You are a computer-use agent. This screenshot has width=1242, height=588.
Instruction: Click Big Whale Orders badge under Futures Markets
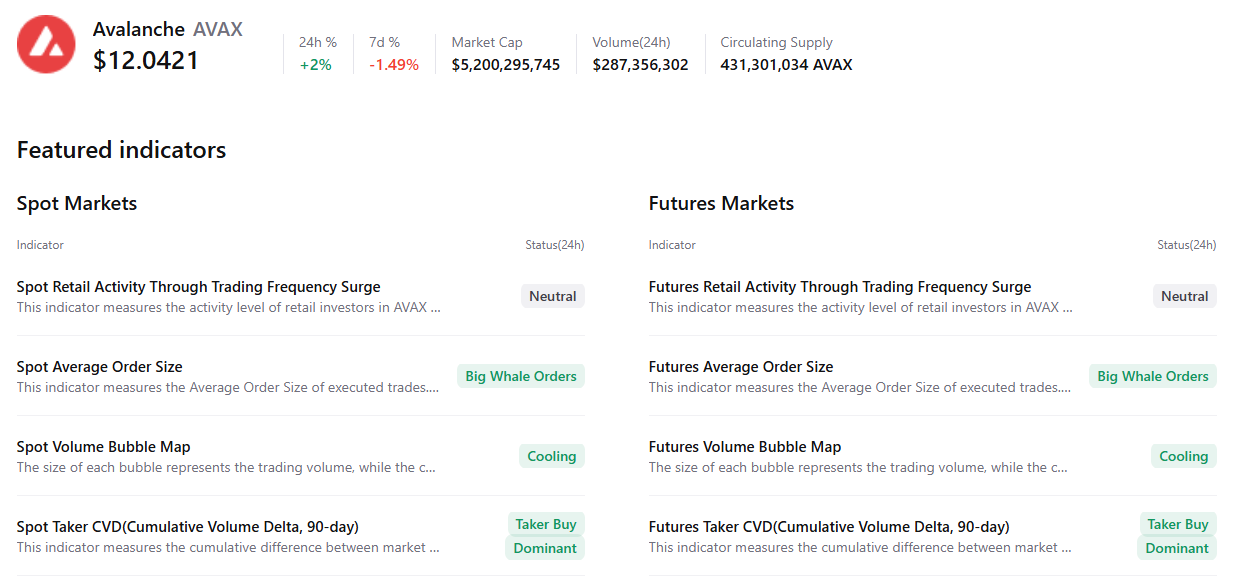tap(1152, 376)
